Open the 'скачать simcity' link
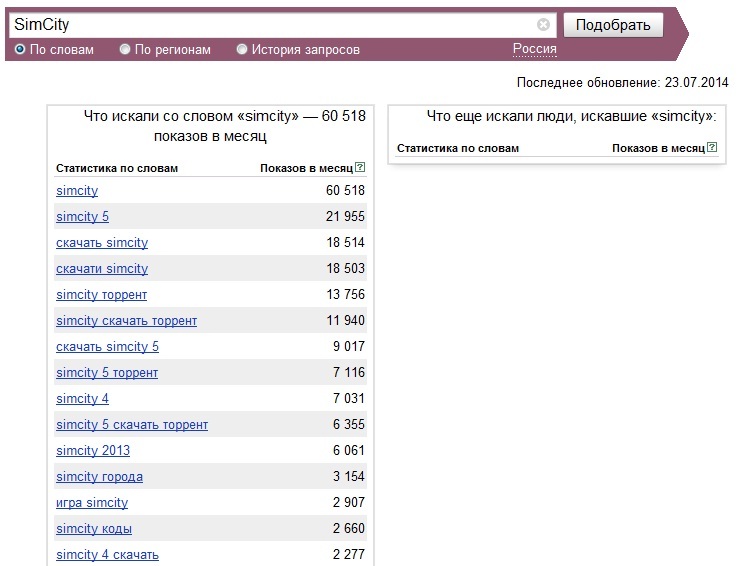The height and width of the screenshot is (566, 743). (102, 243)
